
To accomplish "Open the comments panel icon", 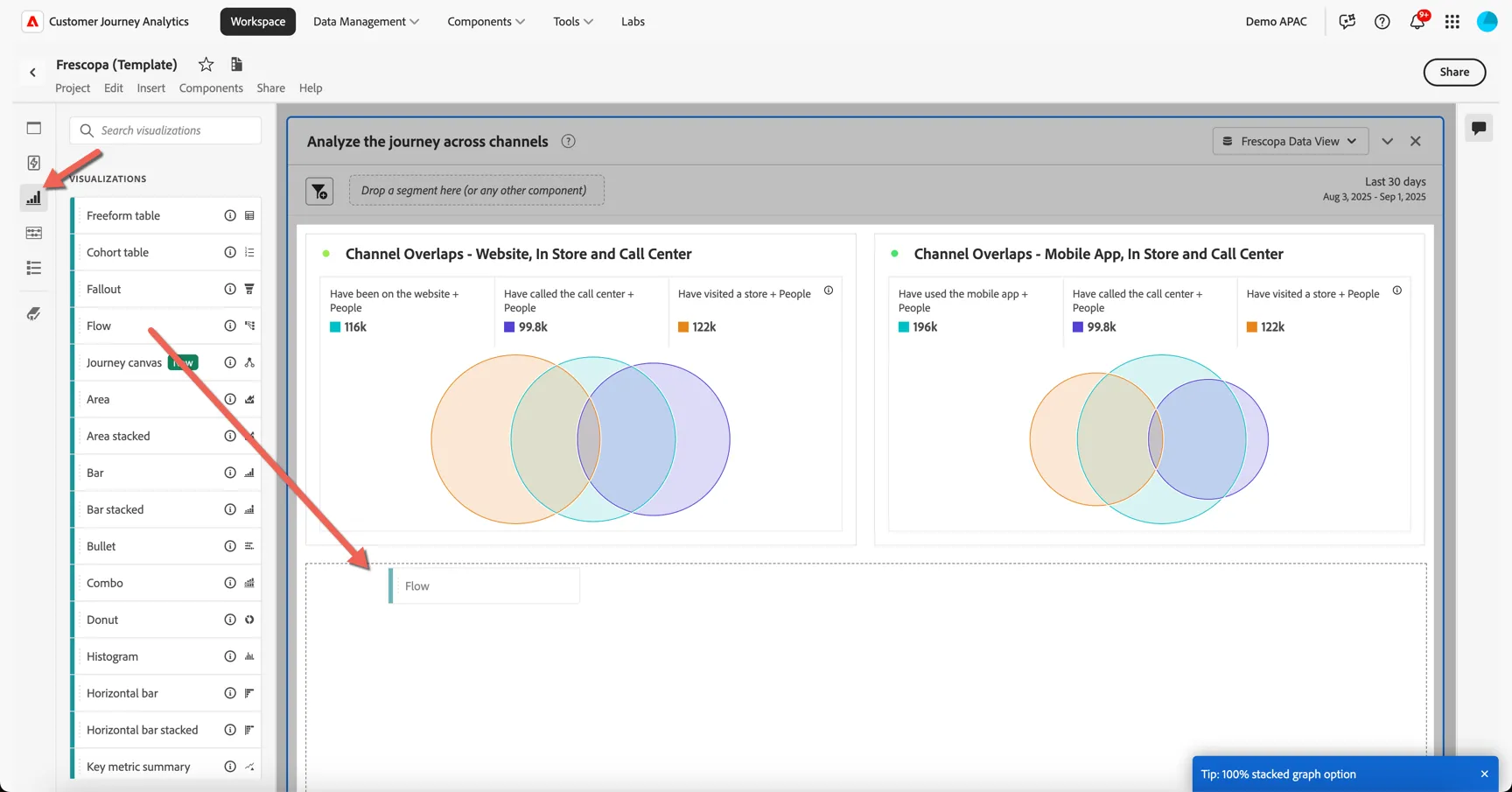I will 1479,128.
